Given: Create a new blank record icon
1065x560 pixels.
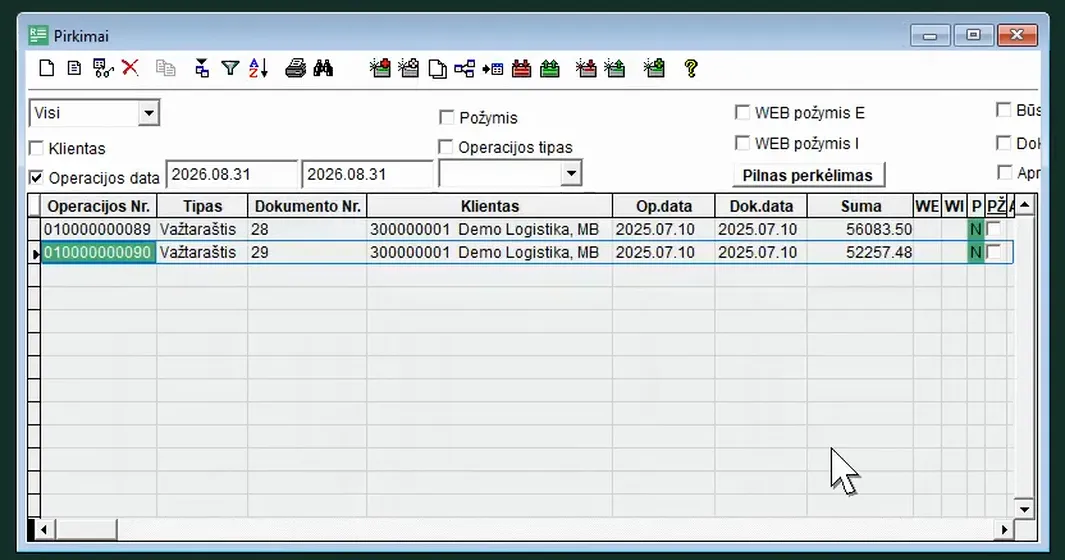Looking at the screenshot, I should (x=46, y=68).
